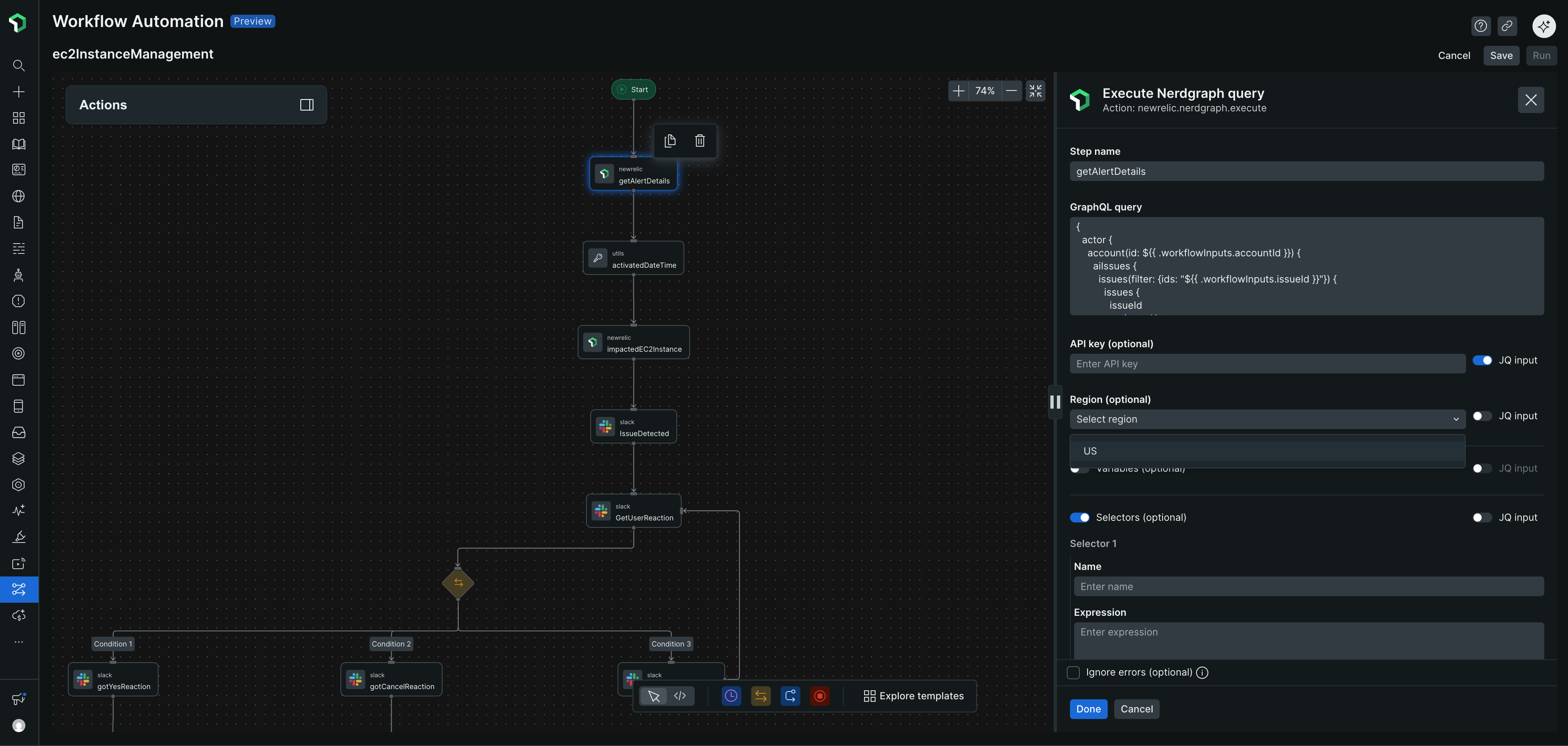Image resolution: width=1568 pixels, height=746 pixels.
Task: Select the stop/break step tool
Action: pyautogui.click(x=820, y=696)
